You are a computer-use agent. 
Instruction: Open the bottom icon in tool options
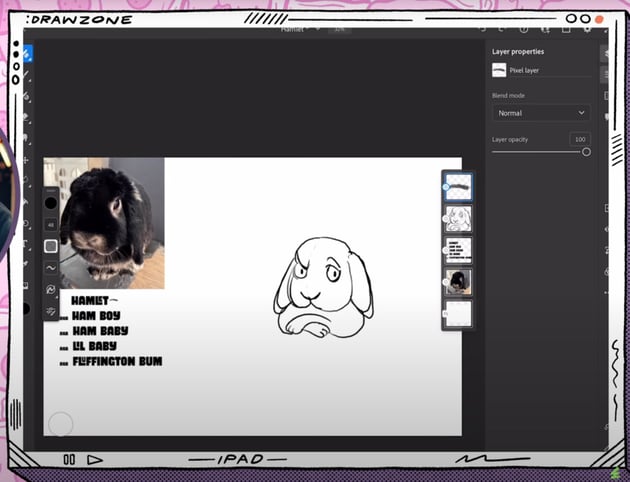[x=51, y=311]
